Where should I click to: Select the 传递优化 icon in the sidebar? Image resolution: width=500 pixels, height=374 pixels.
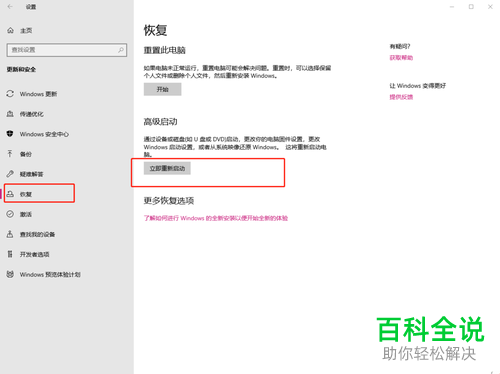click(10, 114)
